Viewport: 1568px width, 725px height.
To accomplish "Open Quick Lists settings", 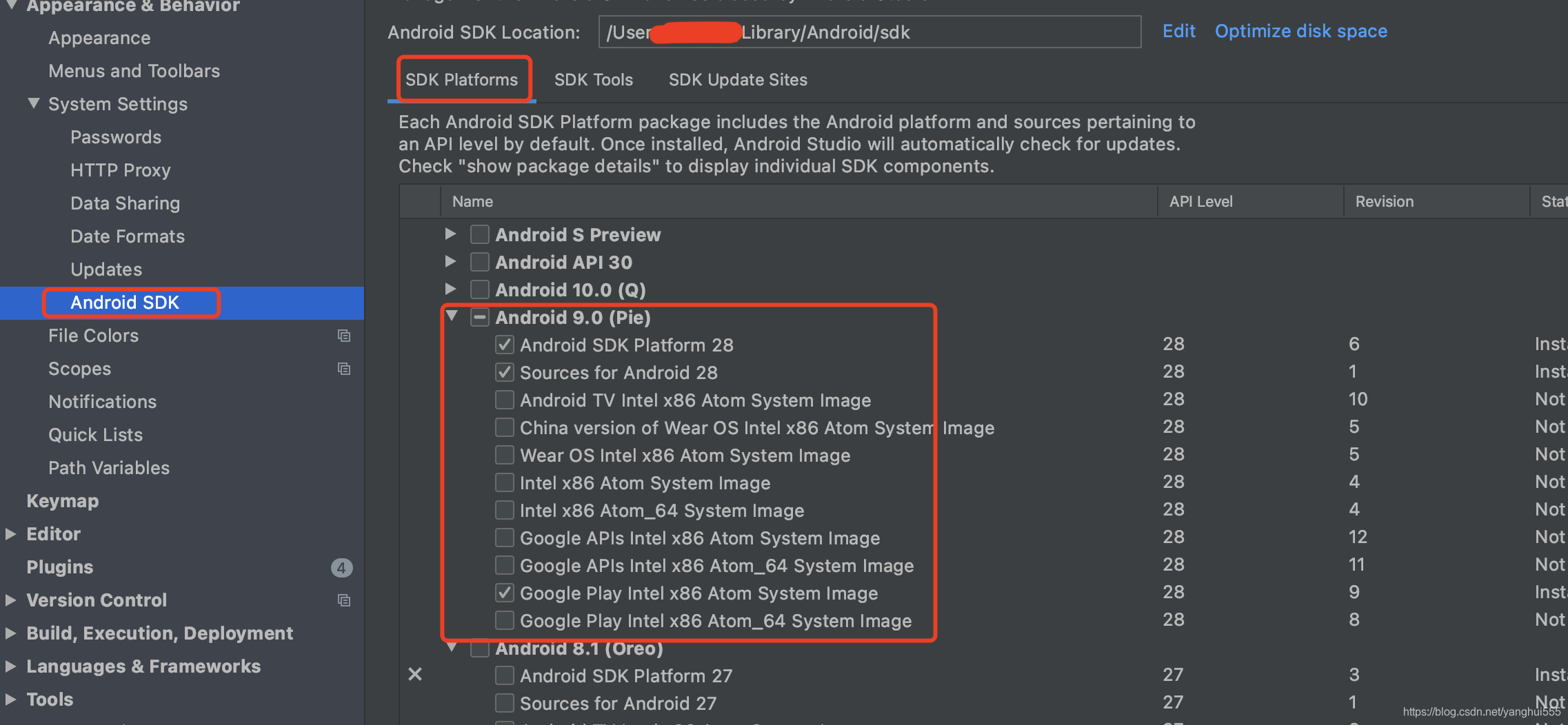I will 95,435.
